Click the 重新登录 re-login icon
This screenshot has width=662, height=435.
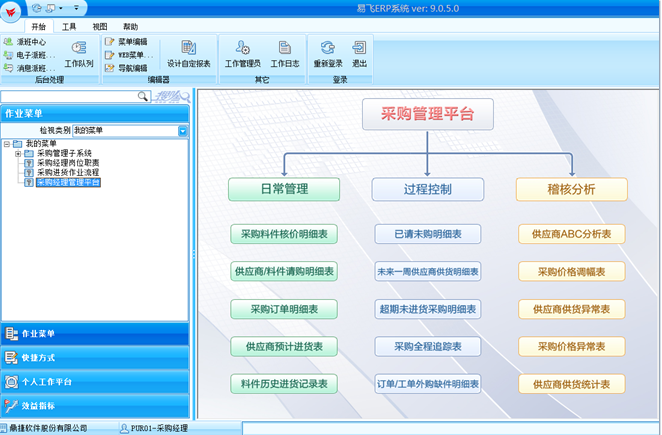[328, 52]
